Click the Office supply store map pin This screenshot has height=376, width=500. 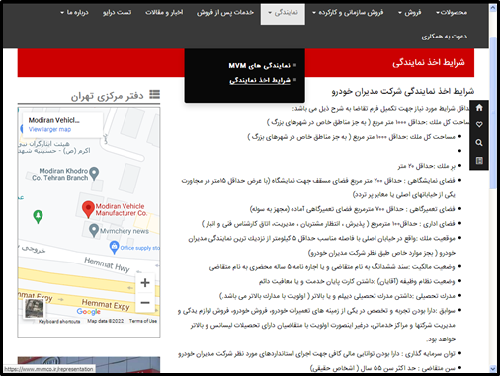(114, 248)
